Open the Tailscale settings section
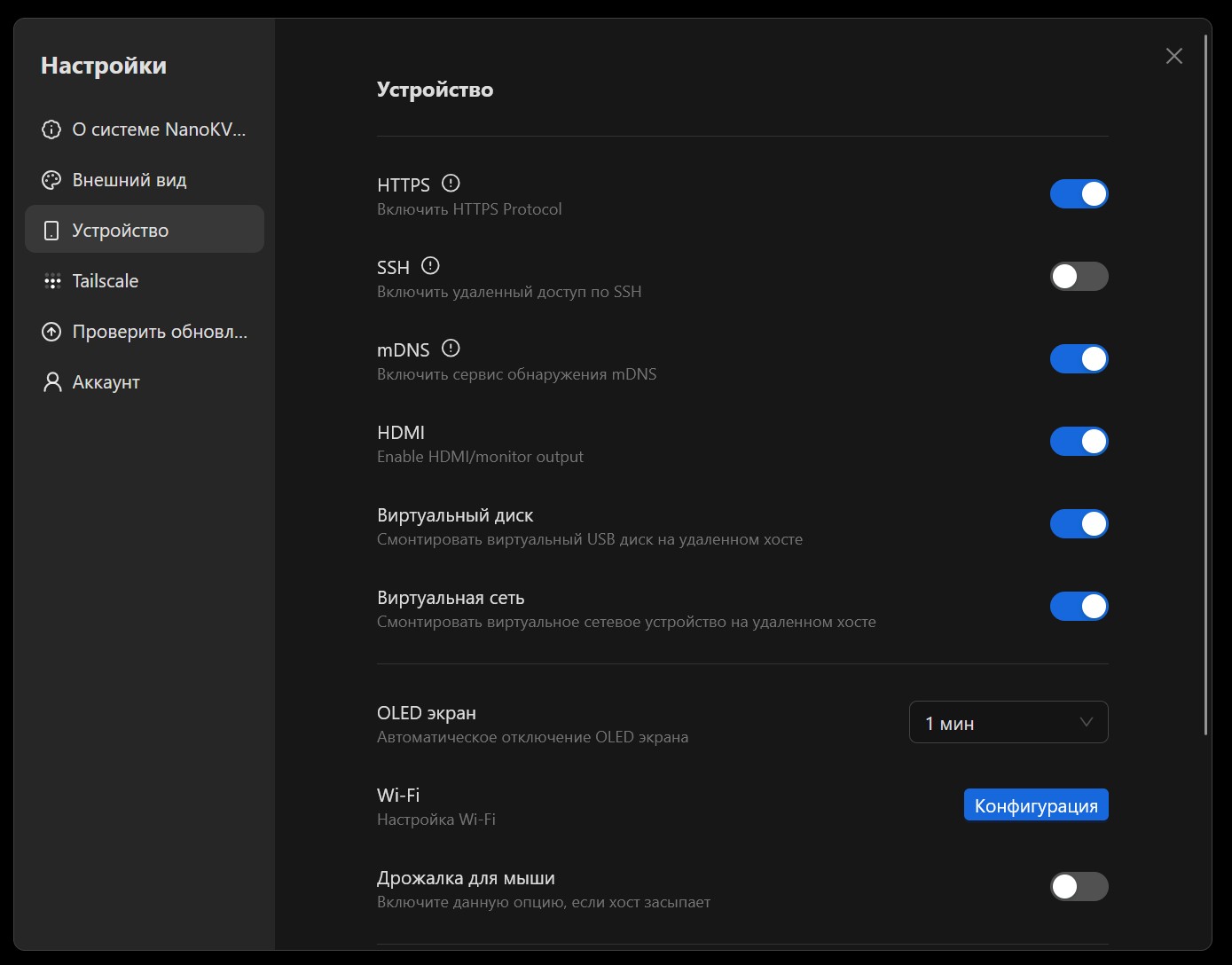The height and width of the screenshot is (965, 1232). point(106,281)
